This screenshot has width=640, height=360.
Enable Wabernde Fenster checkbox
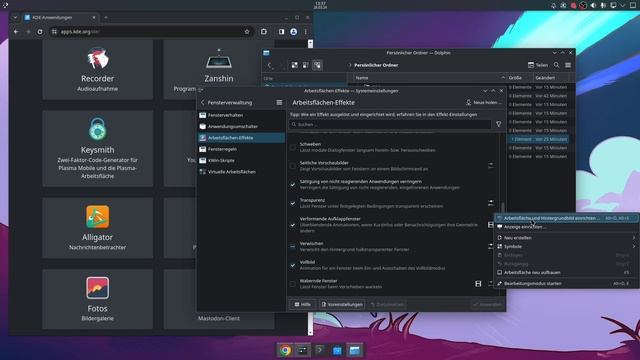click(x=293, y=284)
